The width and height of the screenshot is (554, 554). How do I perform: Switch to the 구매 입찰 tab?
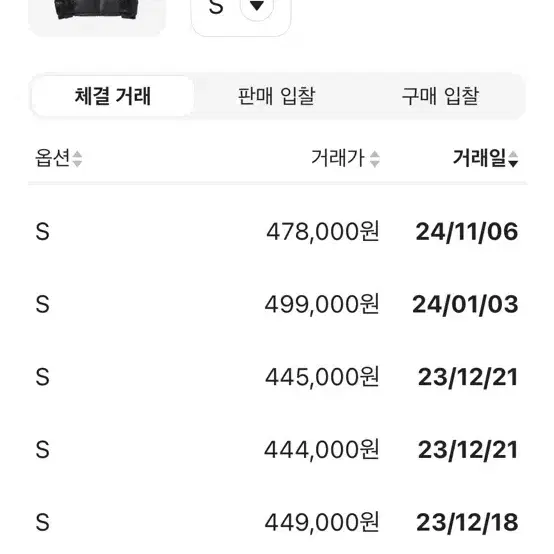click(x=440, y=96)
